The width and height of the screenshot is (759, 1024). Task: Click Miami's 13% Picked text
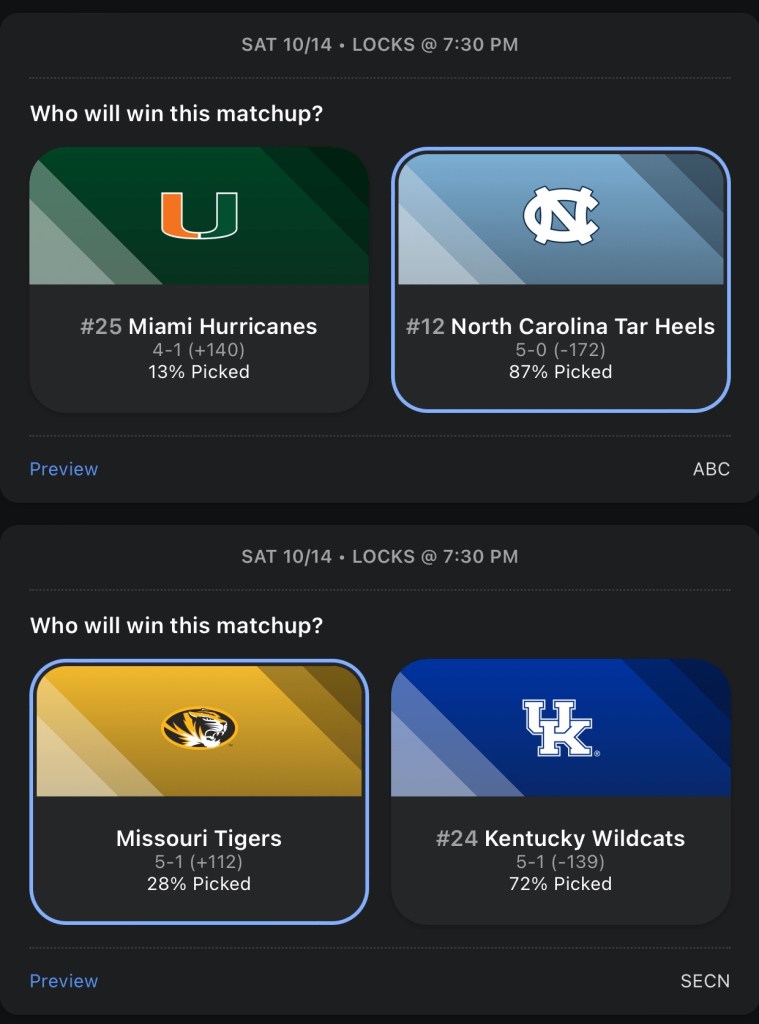[199, 372]
